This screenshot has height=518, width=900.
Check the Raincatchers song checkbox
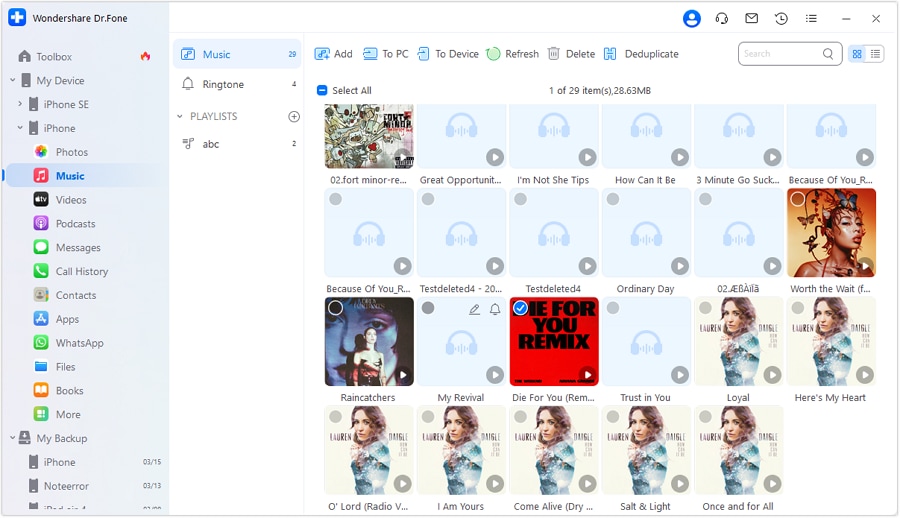[335, 308]
